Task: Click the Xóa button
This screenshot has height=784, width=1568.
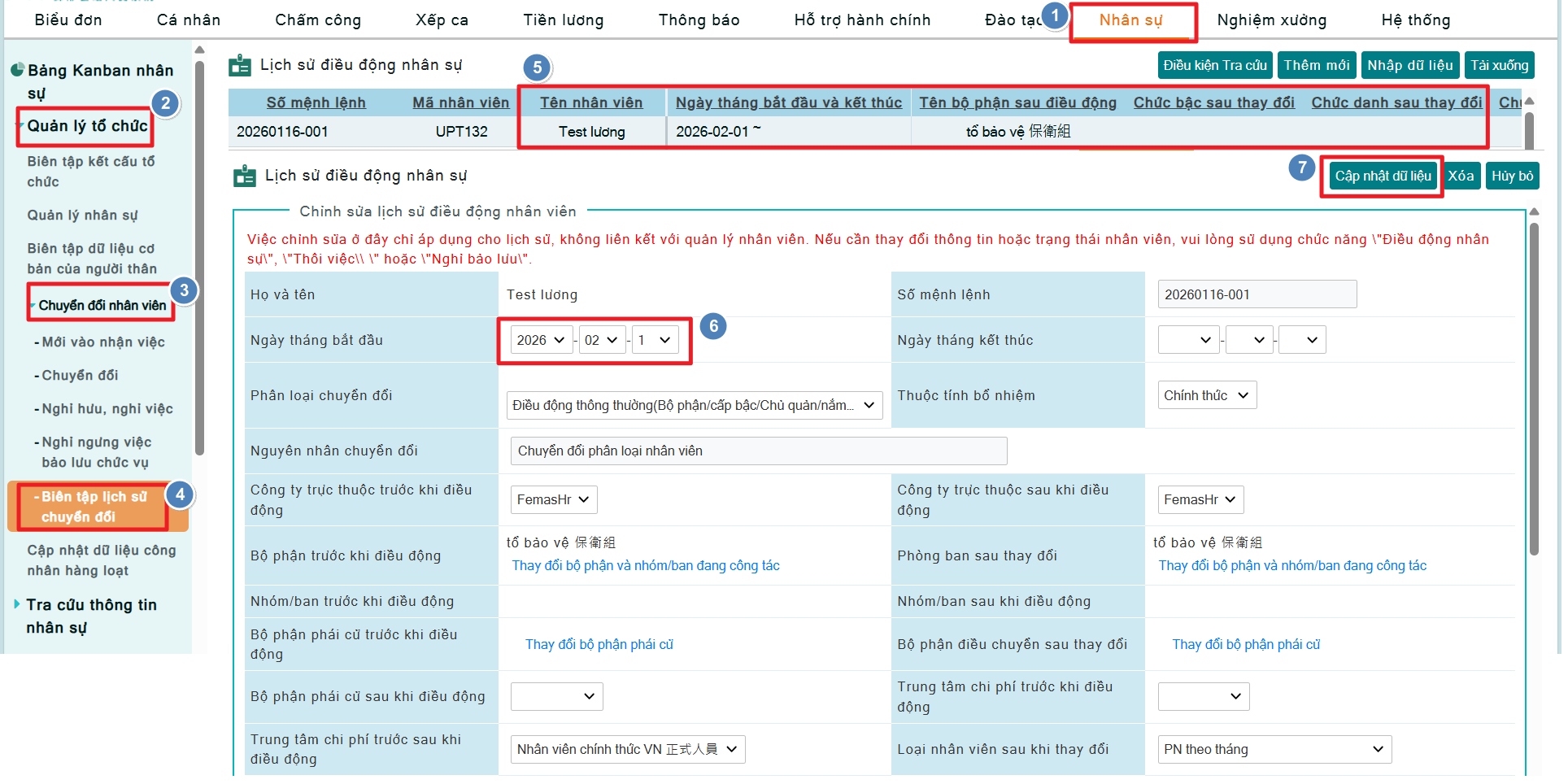Action: click(1461, 176)
